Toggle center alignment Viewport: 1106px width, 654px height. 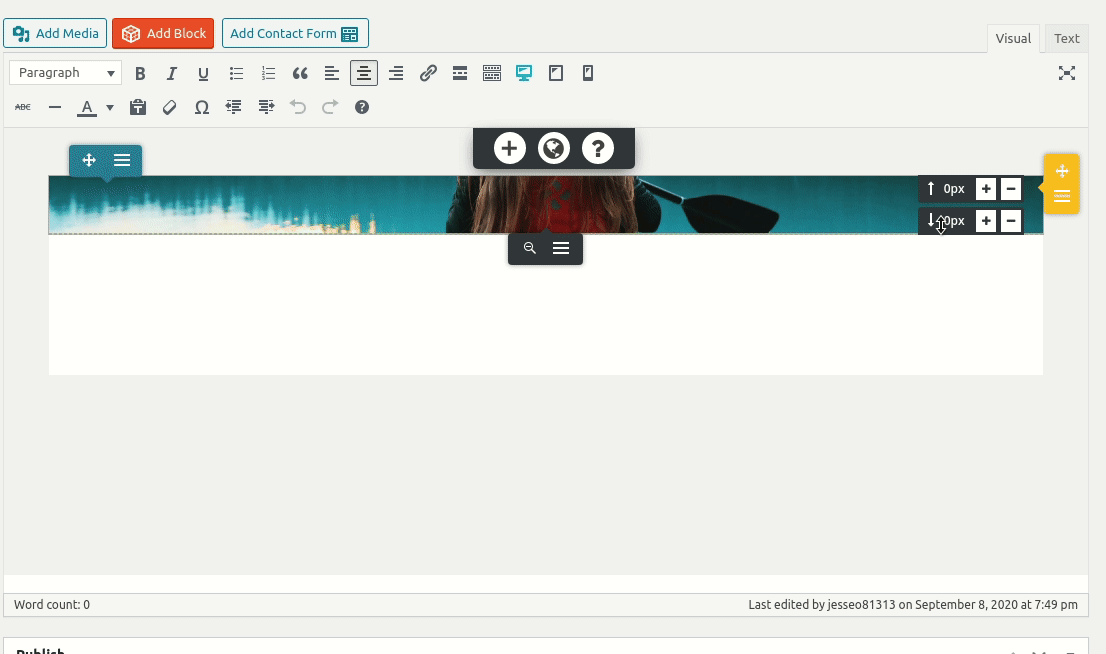(364, 73)
